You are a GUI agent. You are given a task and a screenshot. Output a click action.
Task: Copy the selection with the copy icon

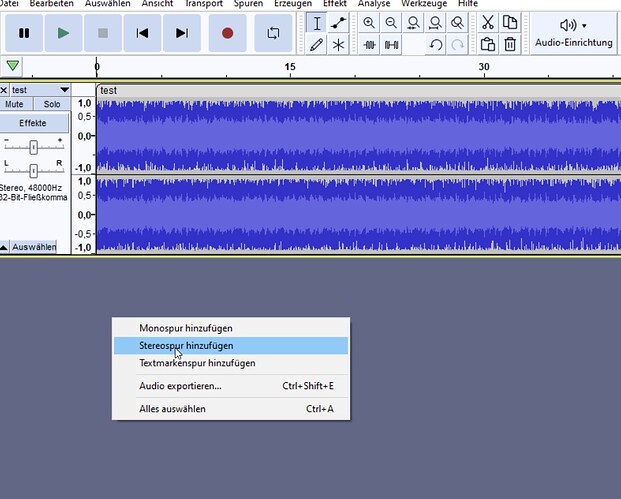[510, 23]
